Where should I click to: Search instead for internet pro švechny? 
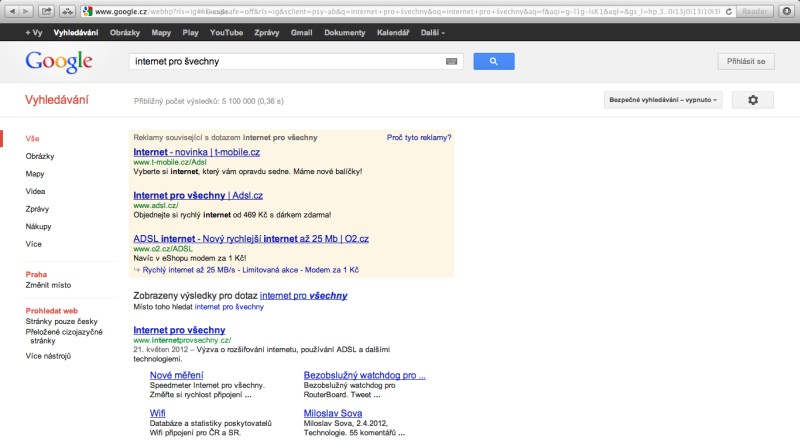click(229, 307)
